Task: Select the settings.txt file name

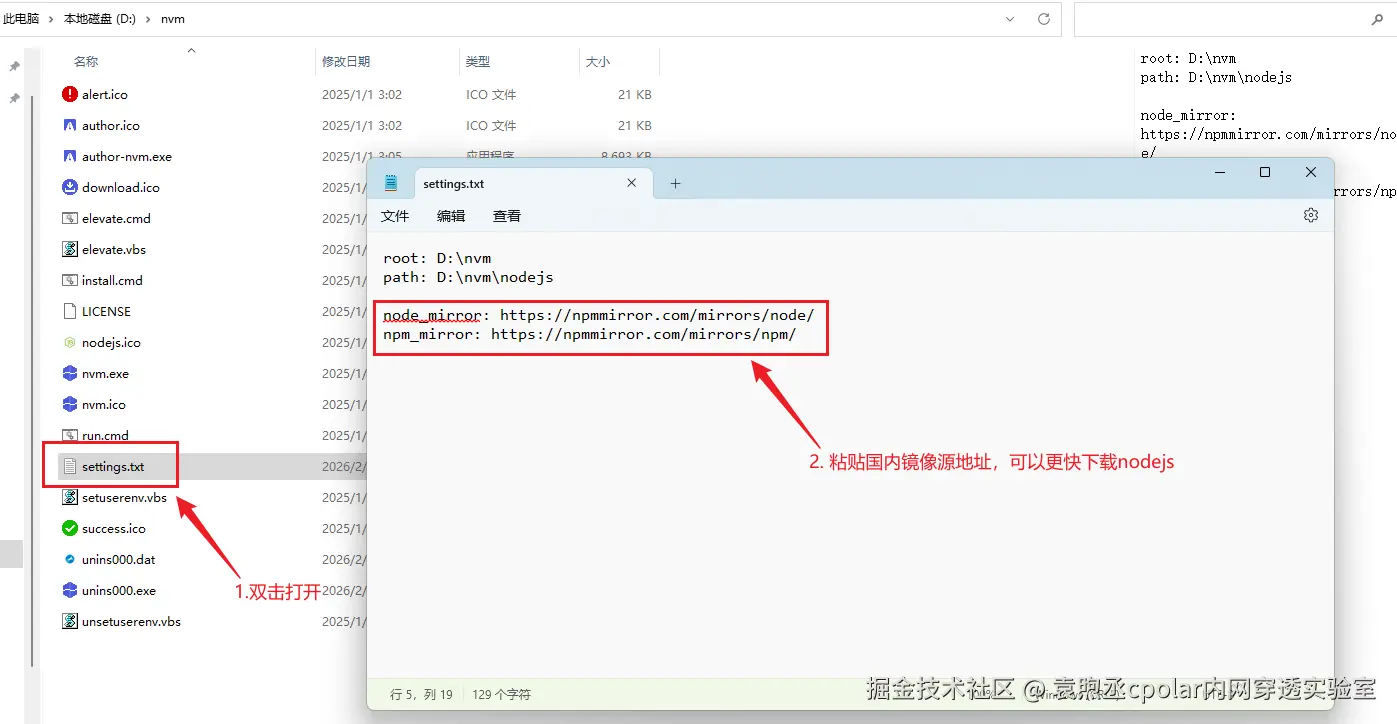Action: tap(113, 467)
